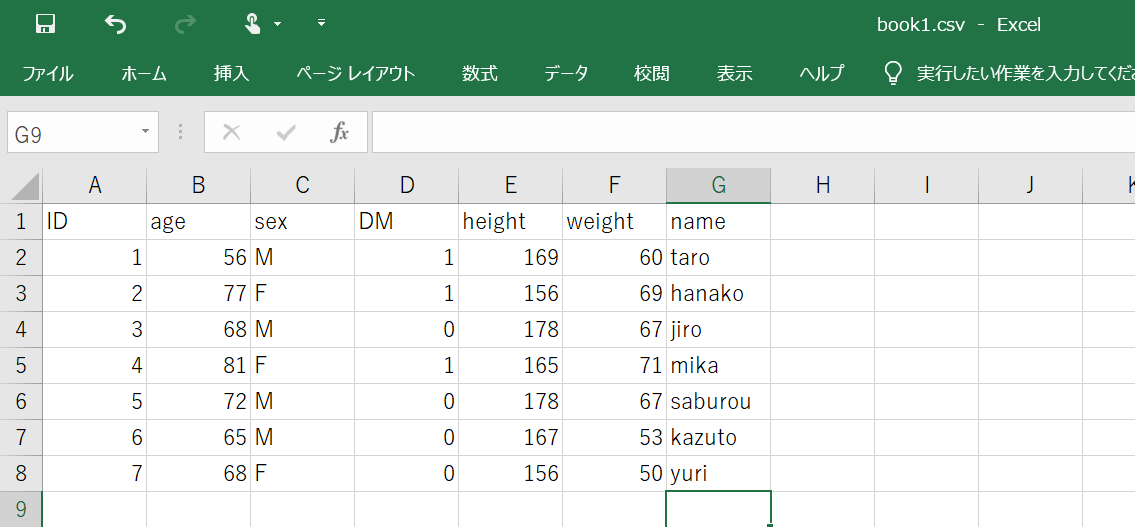The width and height of the screenshot is (1135, 527).
Task: Open Customize Quick Access Toolbar dropdown
Action: click(321, 23)
